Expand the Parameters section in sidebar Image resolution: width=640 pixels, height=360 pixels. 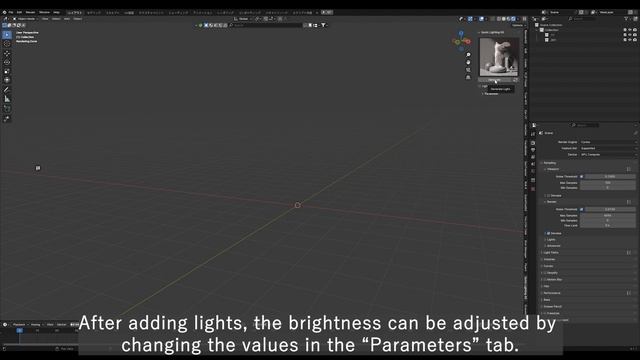(491, 94)
